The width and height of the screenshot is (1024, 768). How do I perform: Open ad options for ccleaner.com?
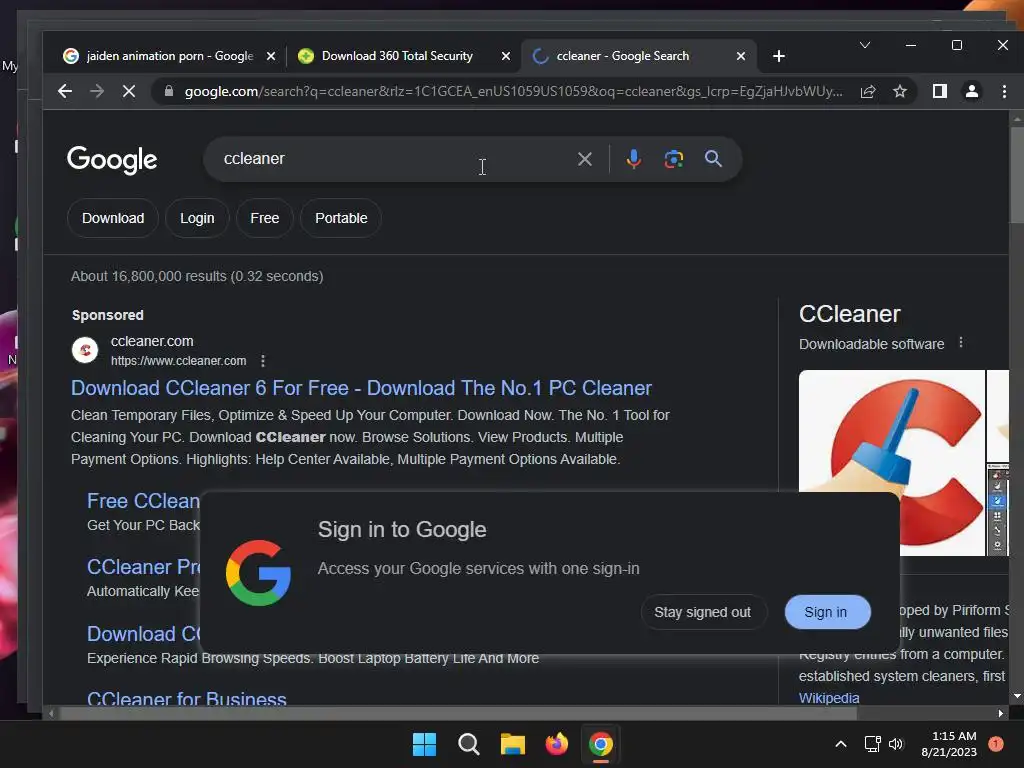[263, 360]
